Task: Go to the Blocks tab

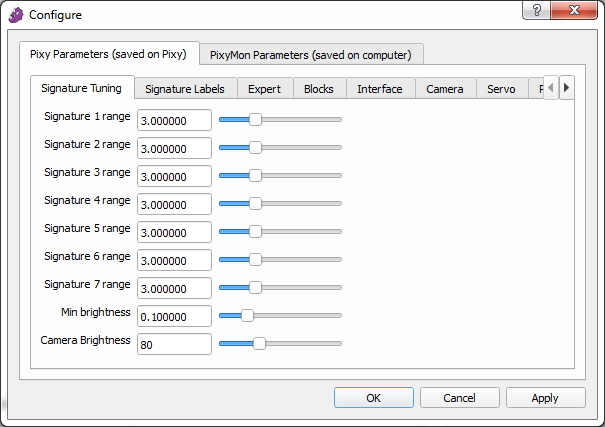Action: [319, 89]
